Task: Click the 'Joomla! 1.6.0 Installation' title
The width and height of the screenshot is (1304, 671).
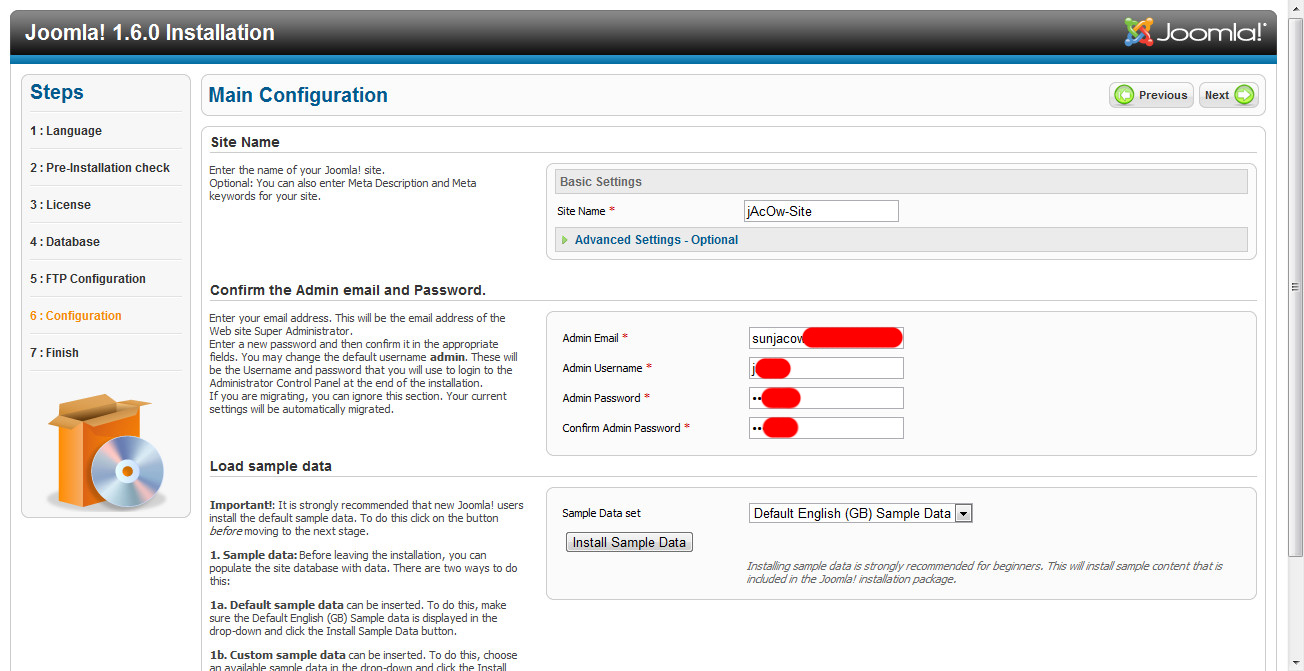Action: pos(150,33)
